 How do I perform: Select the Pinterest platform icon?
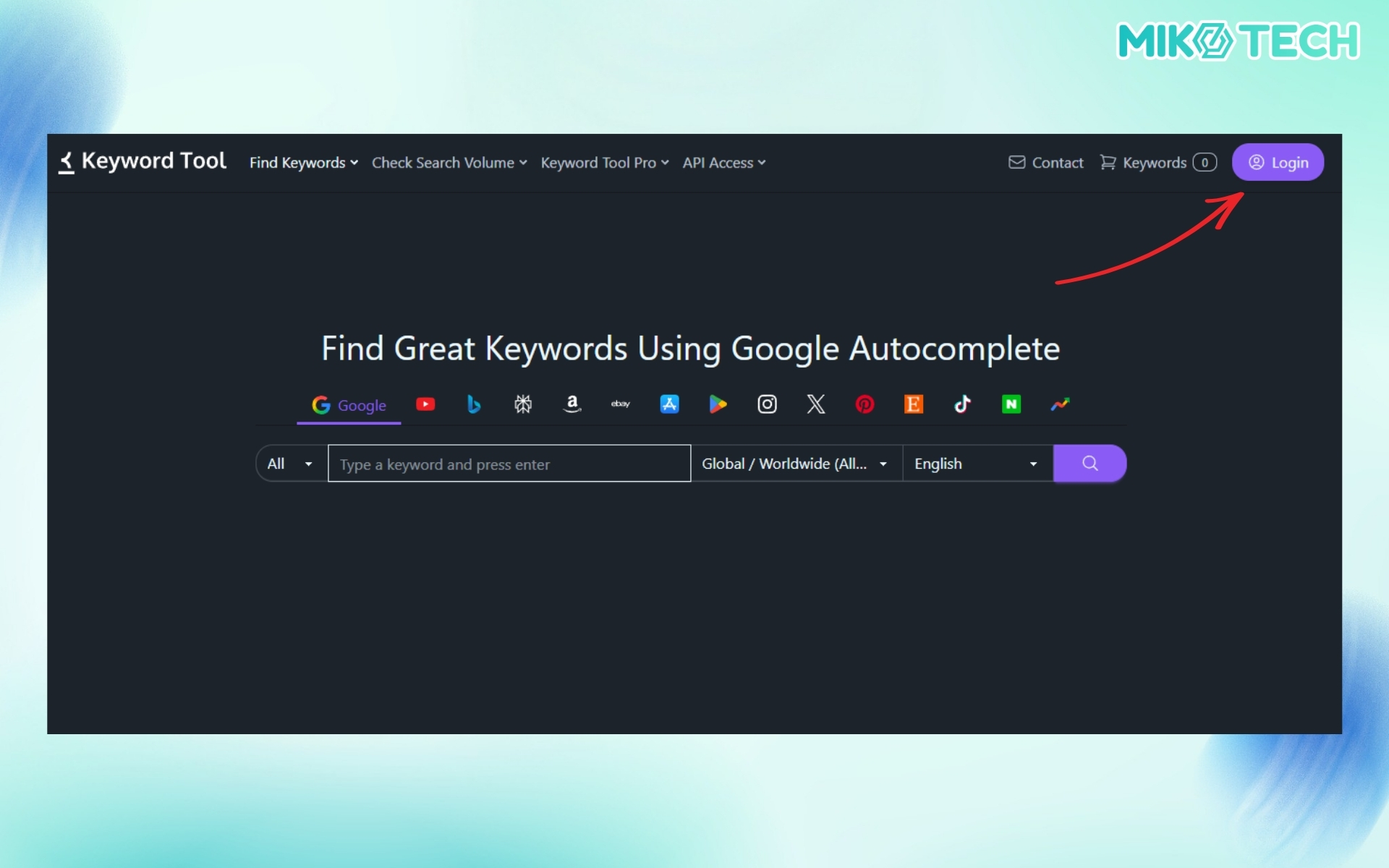point(865,404)
